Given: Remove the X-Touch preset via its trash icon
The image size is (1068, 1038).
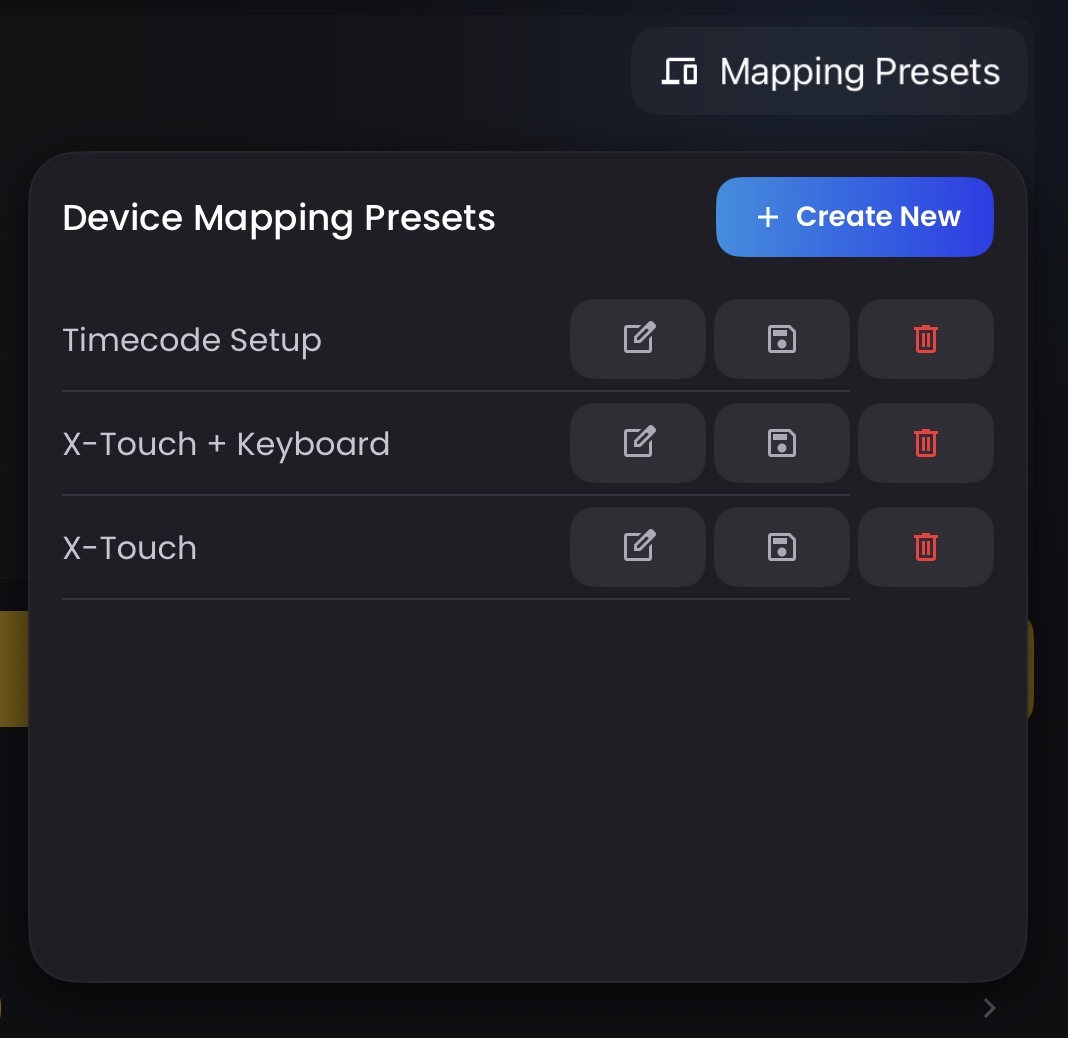Looking at the screenshot, I should click(925, 547).
